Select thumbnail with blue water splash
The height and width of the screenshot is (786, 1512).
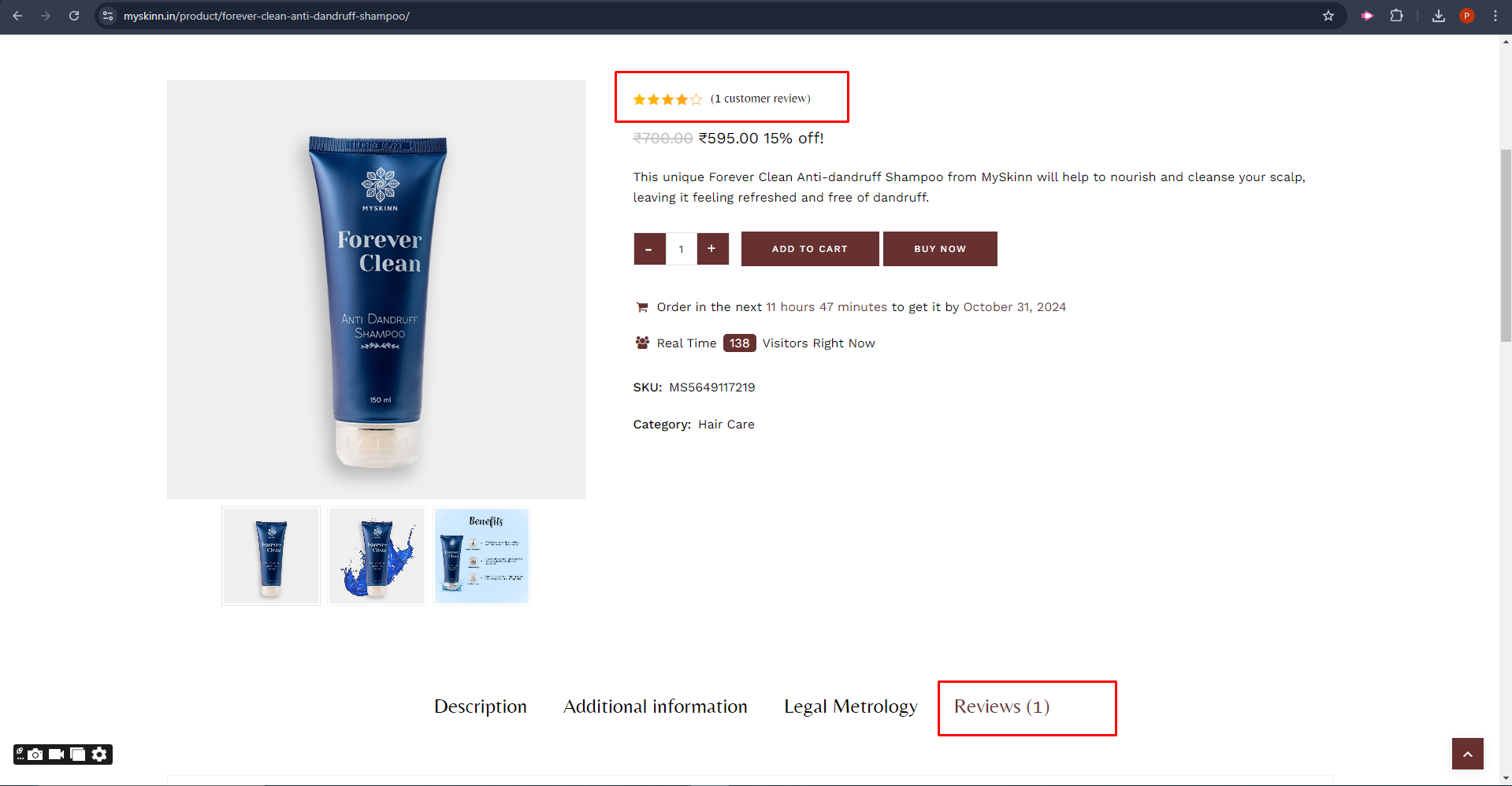pyautogui.click(x=377, y=556)
